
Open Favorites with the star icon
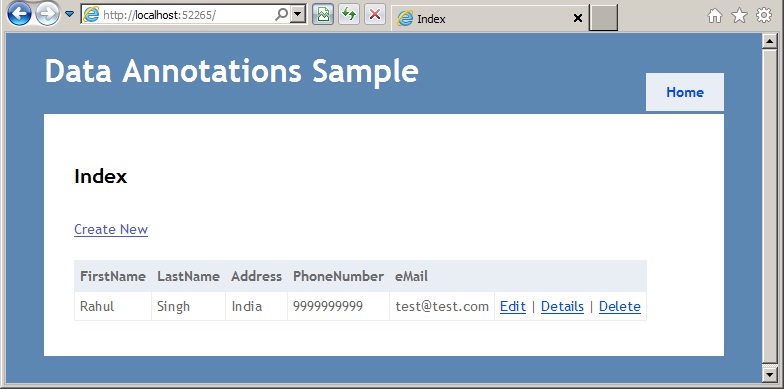[739, 16]
